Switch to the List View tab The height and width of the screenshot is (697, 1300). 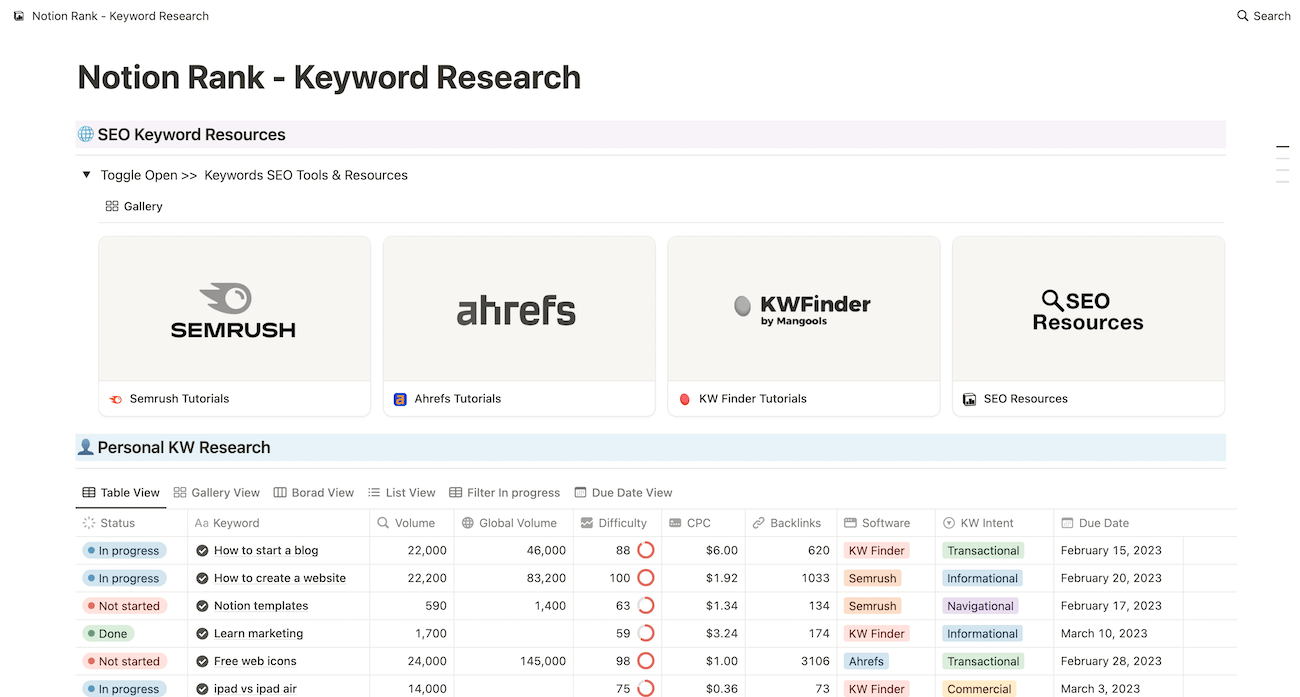coord(402,493)
